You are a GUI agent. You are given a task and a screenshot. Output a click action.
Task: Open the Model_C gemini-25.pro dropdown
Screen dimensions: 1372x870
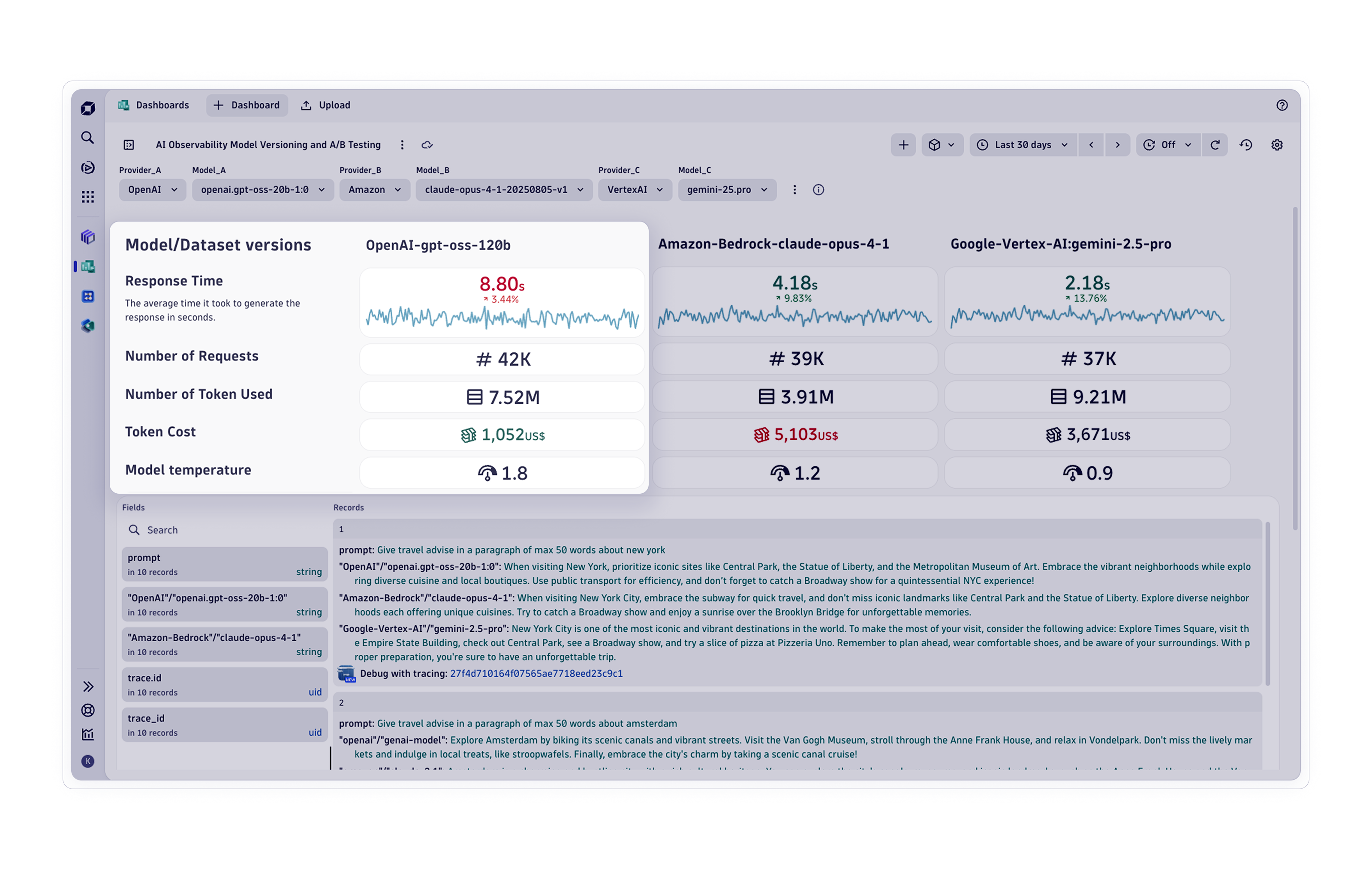pos(727,189)
